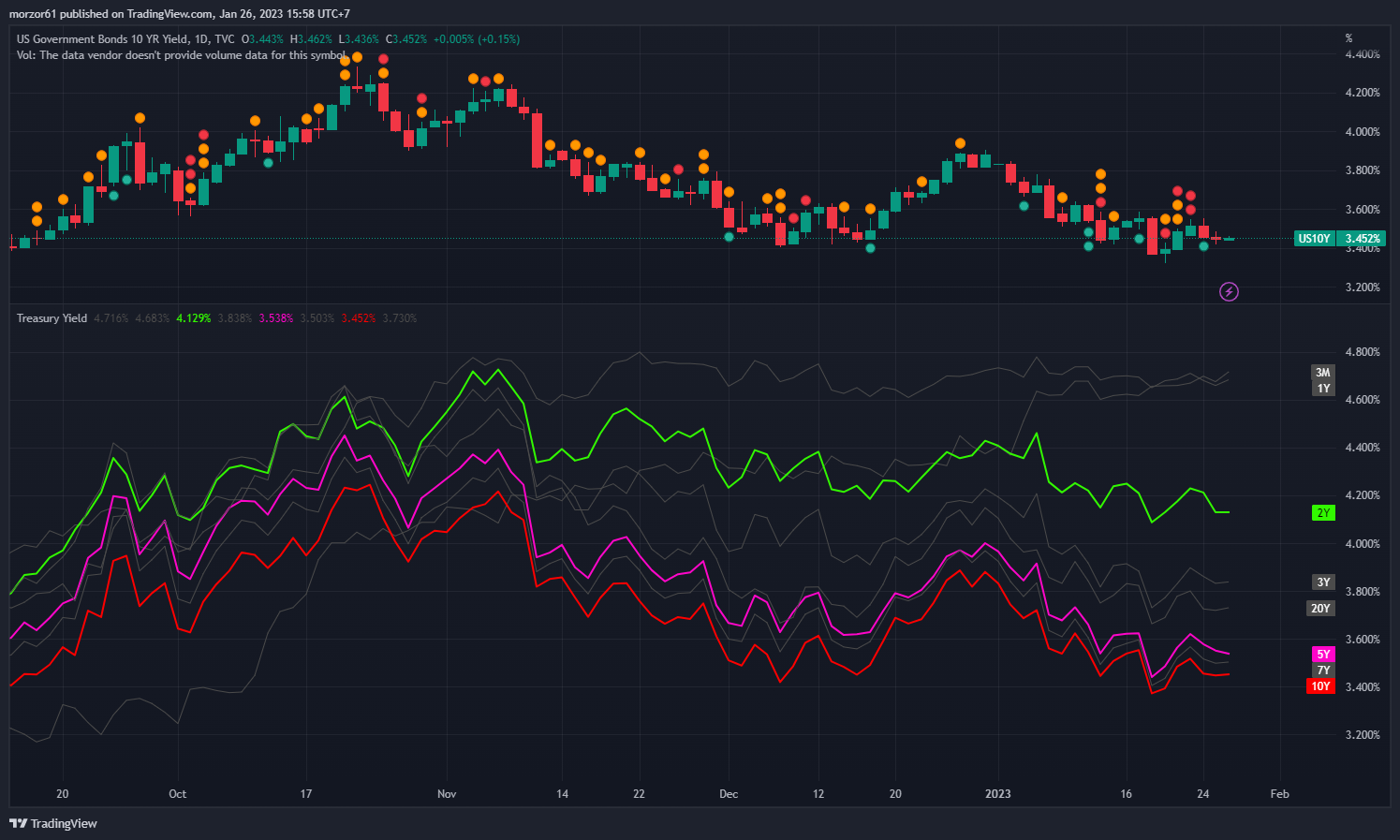Click the 4.400% label in lower pane axis
Screen dimensions: 1400x840
tap(1363, 448)
